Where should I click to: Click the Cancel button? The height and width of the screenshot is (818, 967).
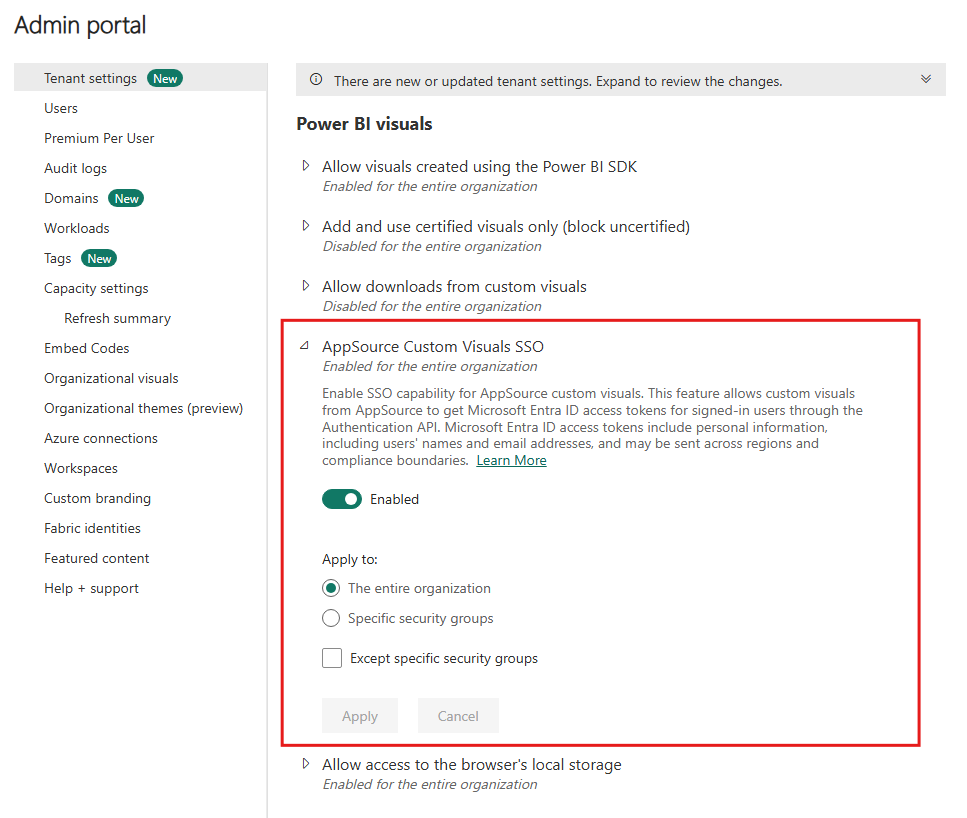coord(457,715)
